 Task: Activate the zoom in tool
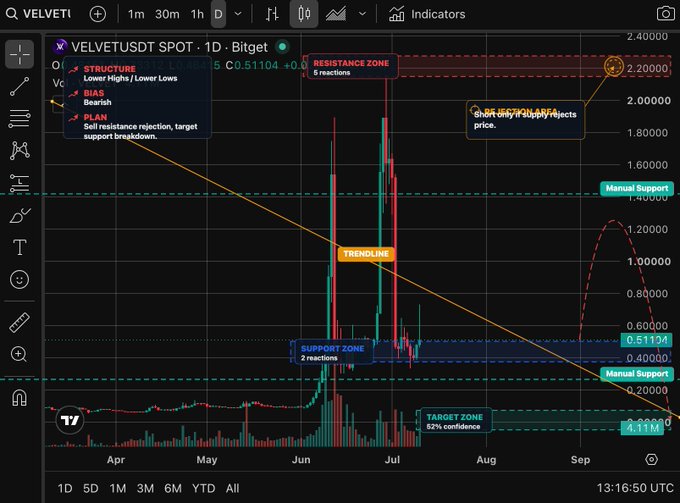[x=20, y=354]
